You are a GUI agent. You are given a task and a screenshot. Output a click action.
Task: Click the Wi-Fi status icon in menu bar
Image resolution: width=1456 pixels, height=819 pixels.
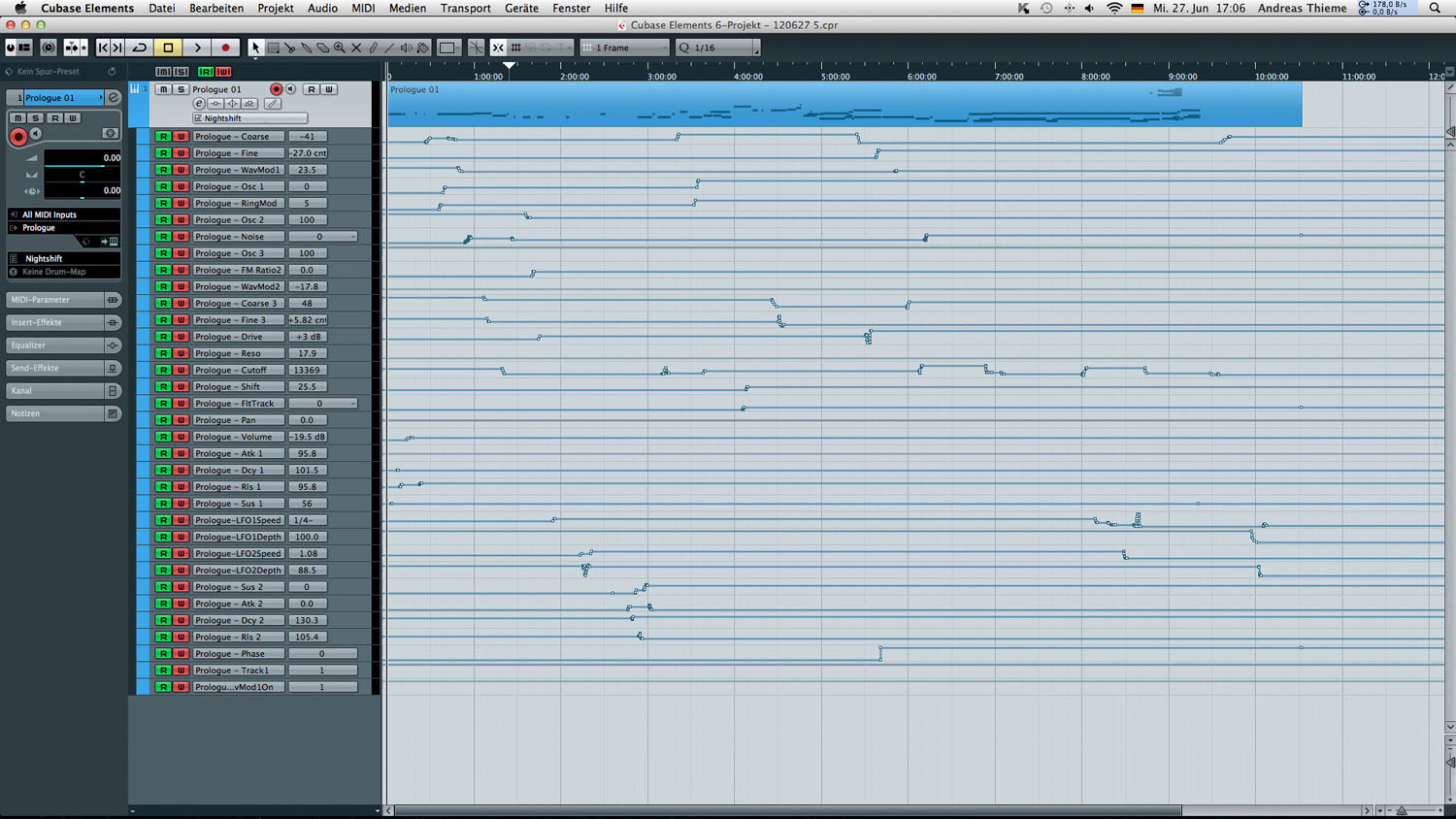tap(1114, 8)
